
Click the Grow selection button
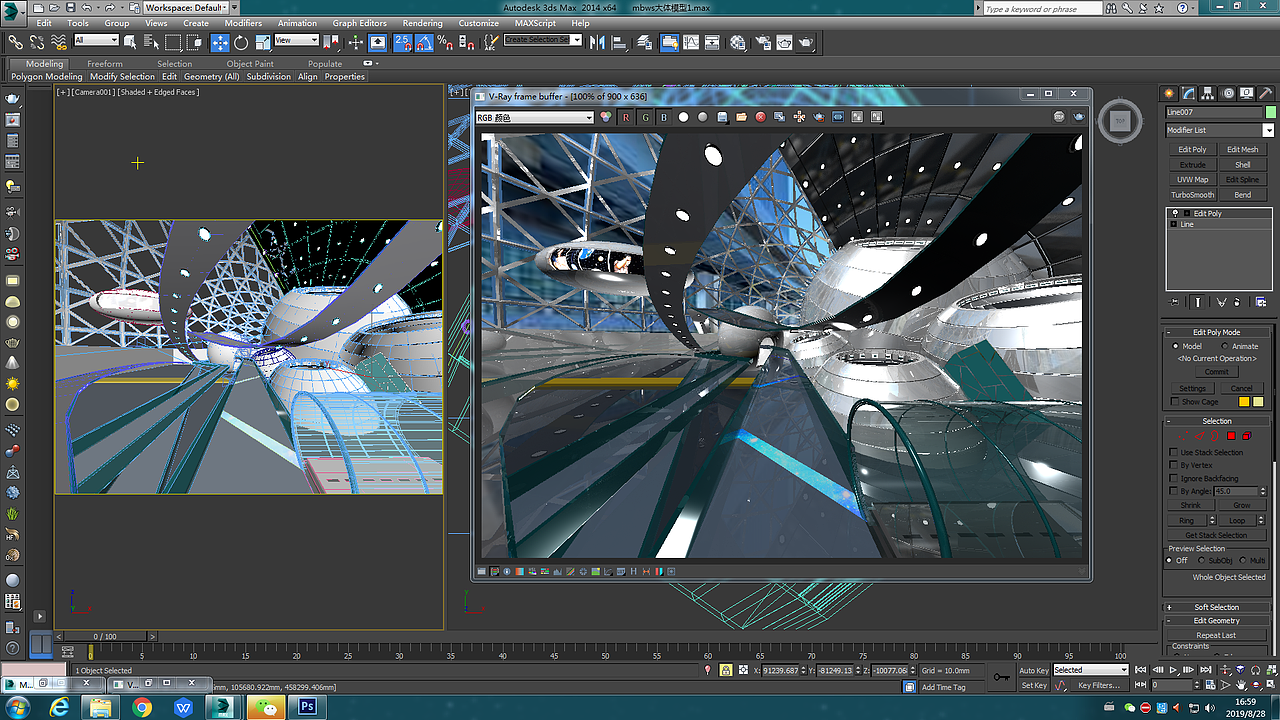1241,505
